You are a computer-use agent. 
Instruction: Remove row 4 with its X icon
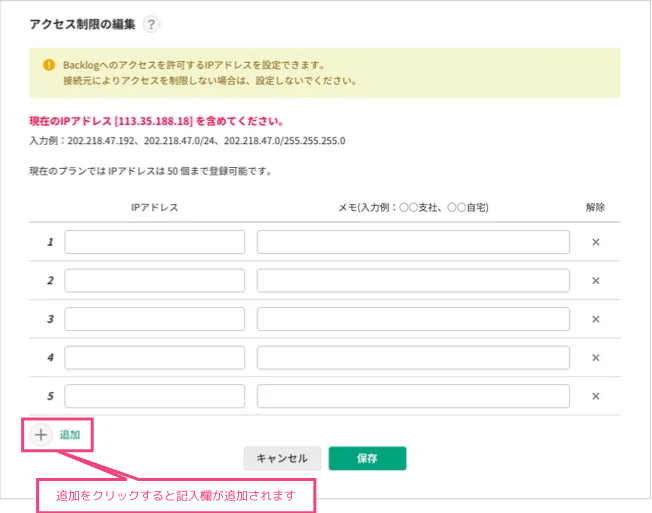pos(595,358)
